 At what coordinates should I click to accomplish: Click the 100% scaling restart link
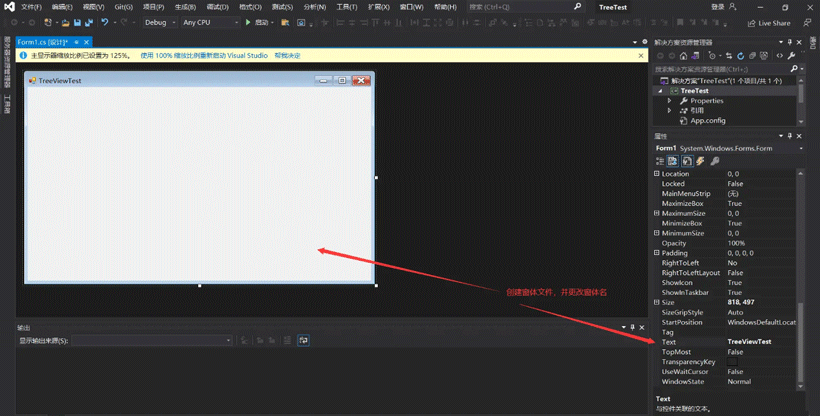[x=204, y=56]
